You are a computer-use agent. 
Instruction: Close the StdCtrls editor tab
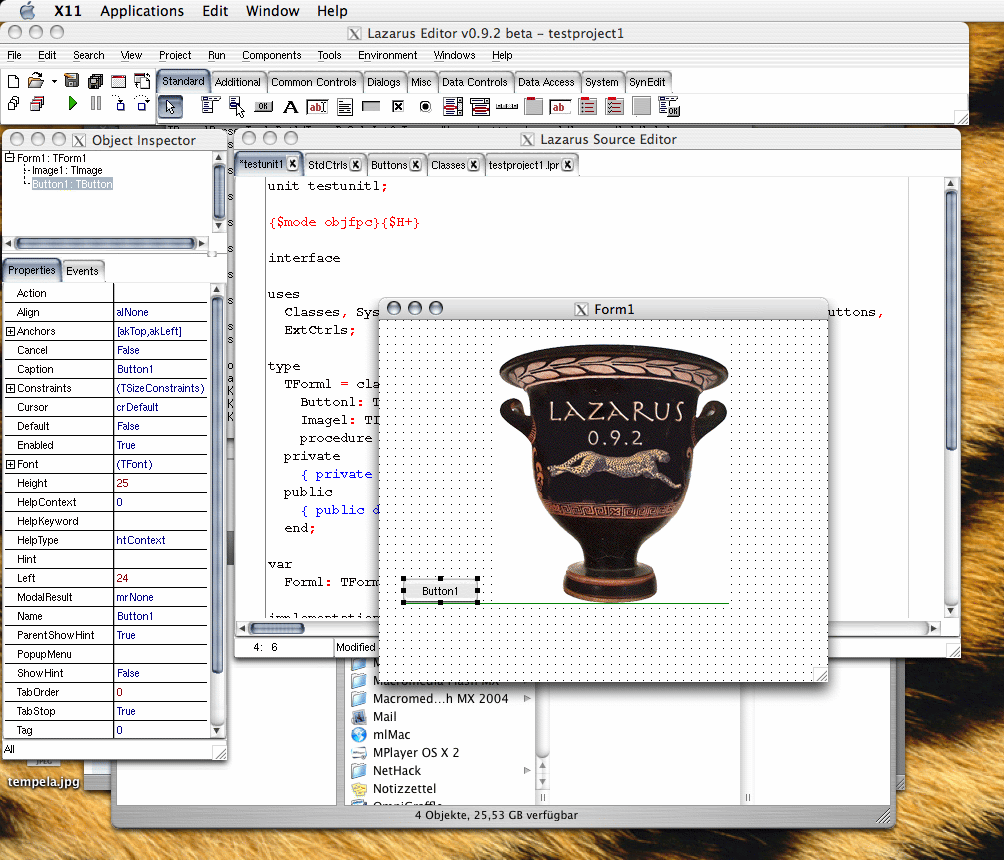pos(357,165)
